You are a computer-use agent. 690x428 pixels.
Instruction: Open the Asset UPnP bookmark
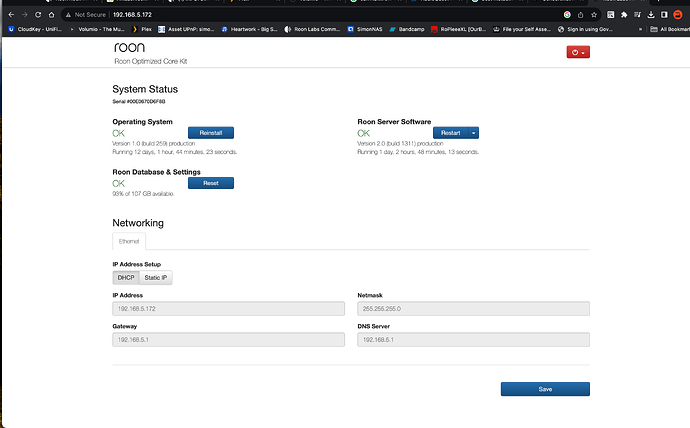[186, 29]
